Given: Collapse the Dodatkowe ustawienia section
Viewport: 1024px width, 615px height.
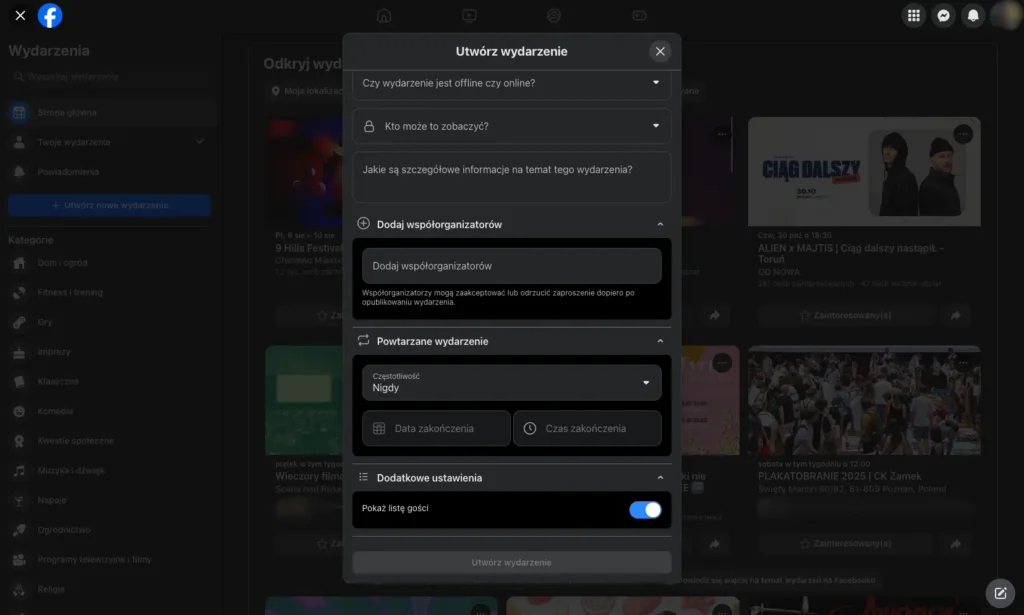Looking at the screenshot, I should coord(660,478).
